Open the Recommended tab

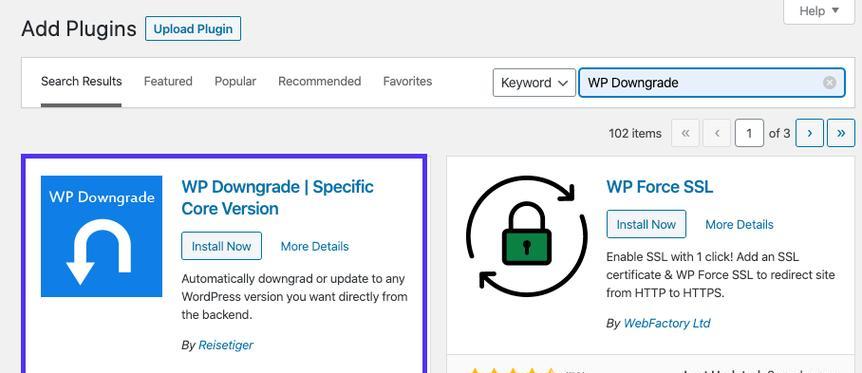(319, 81)
